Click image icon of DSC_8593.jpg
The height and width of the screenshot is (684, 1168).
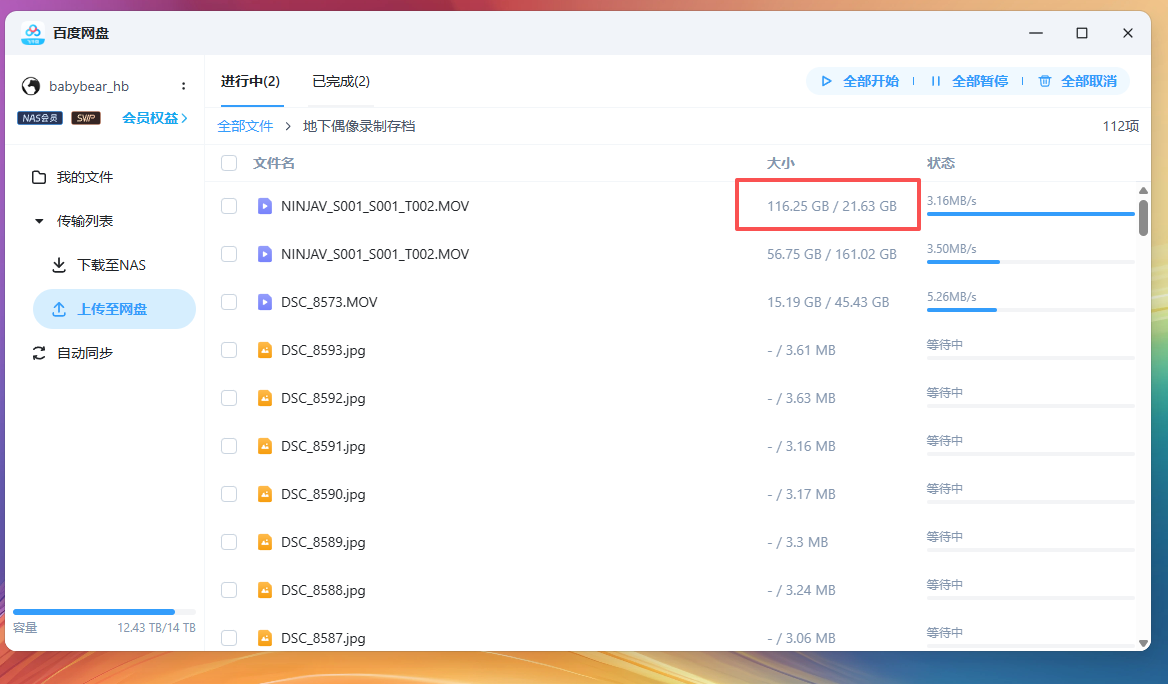click(x=264, y=350)
